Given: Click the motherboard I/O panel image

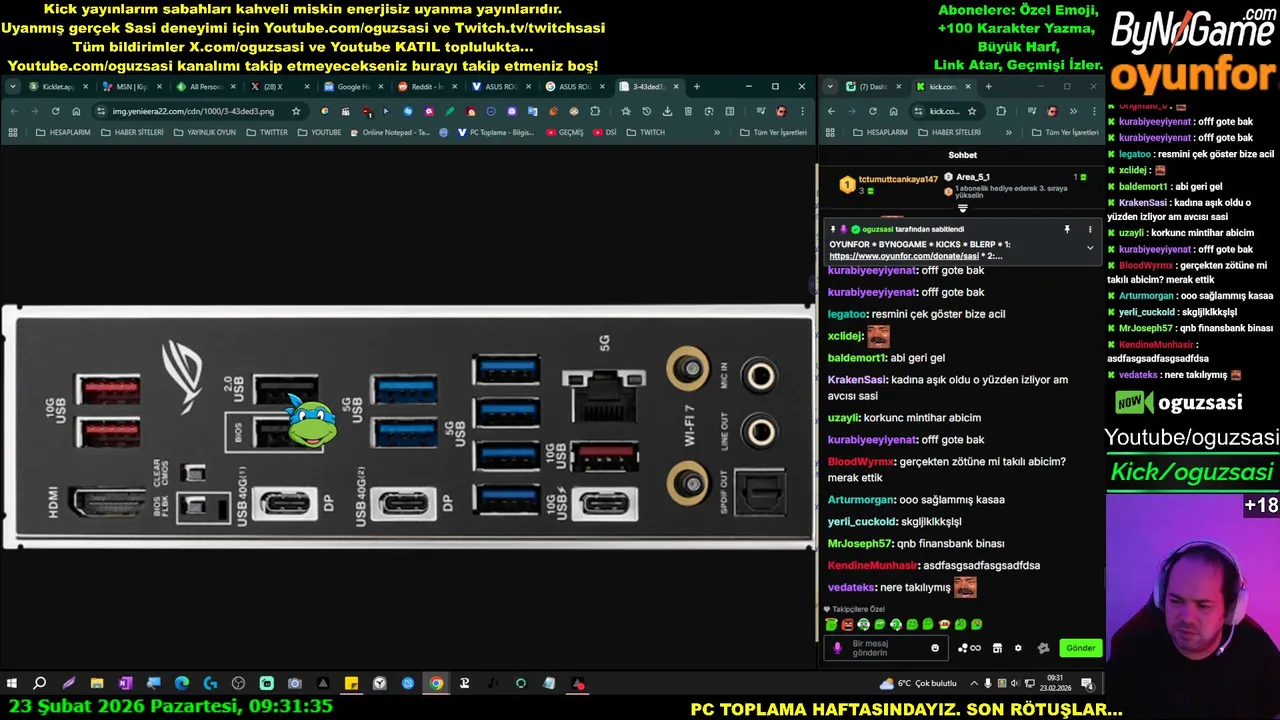Looking at the screenshot, I should coord(408,427).
